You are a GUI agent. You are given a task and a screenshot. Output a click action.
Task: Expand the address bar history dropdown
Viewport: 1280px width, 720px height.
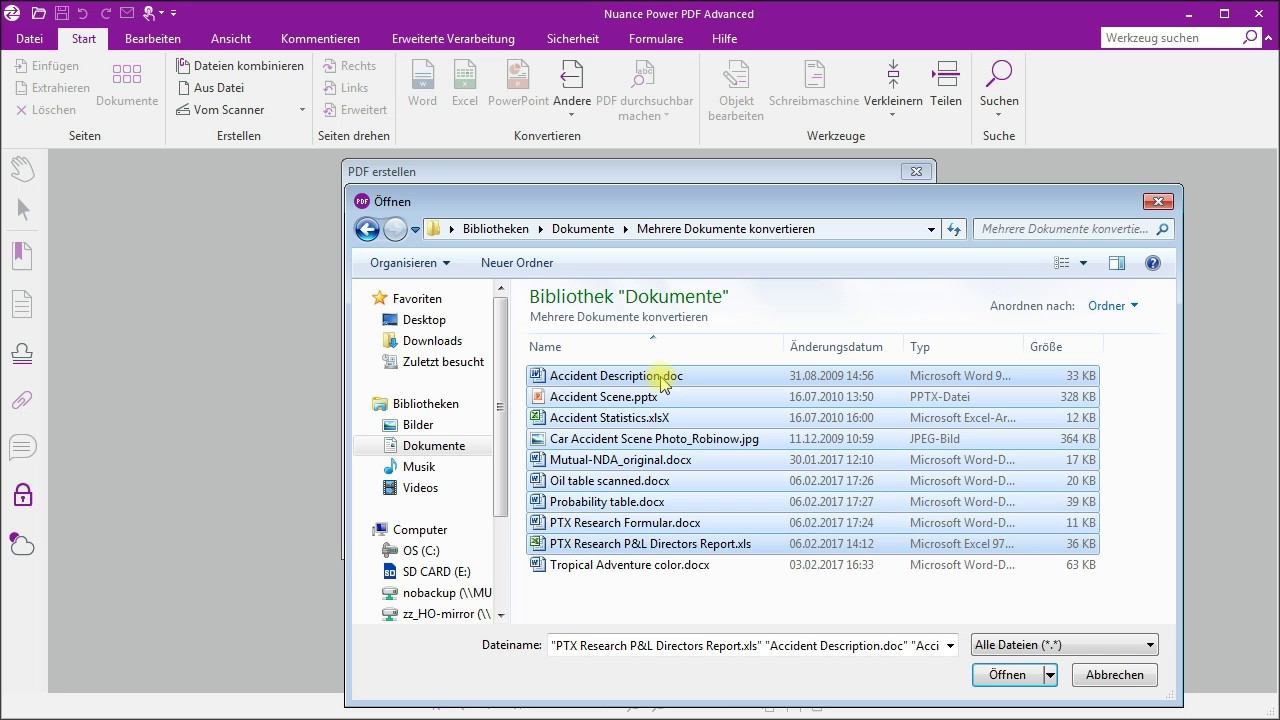point(931,229)
